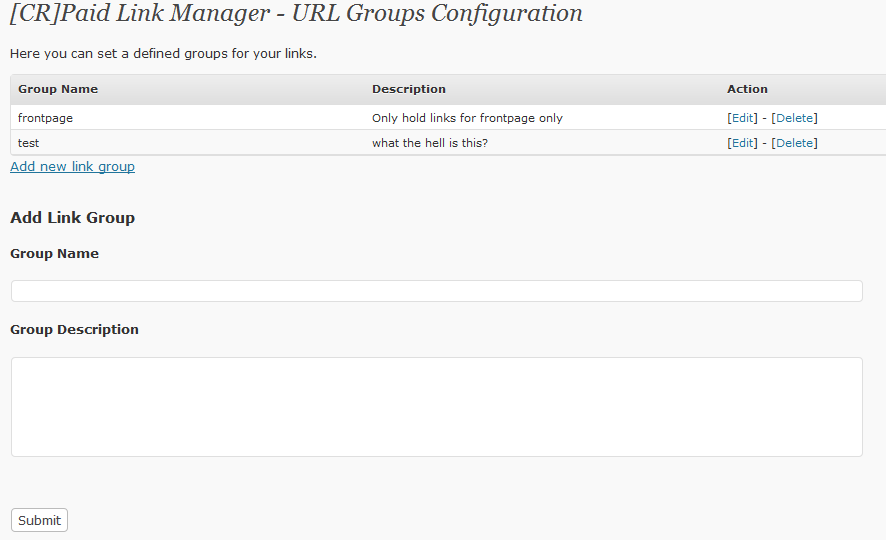Click inside the Group Description textarea

tap(436, 407)
